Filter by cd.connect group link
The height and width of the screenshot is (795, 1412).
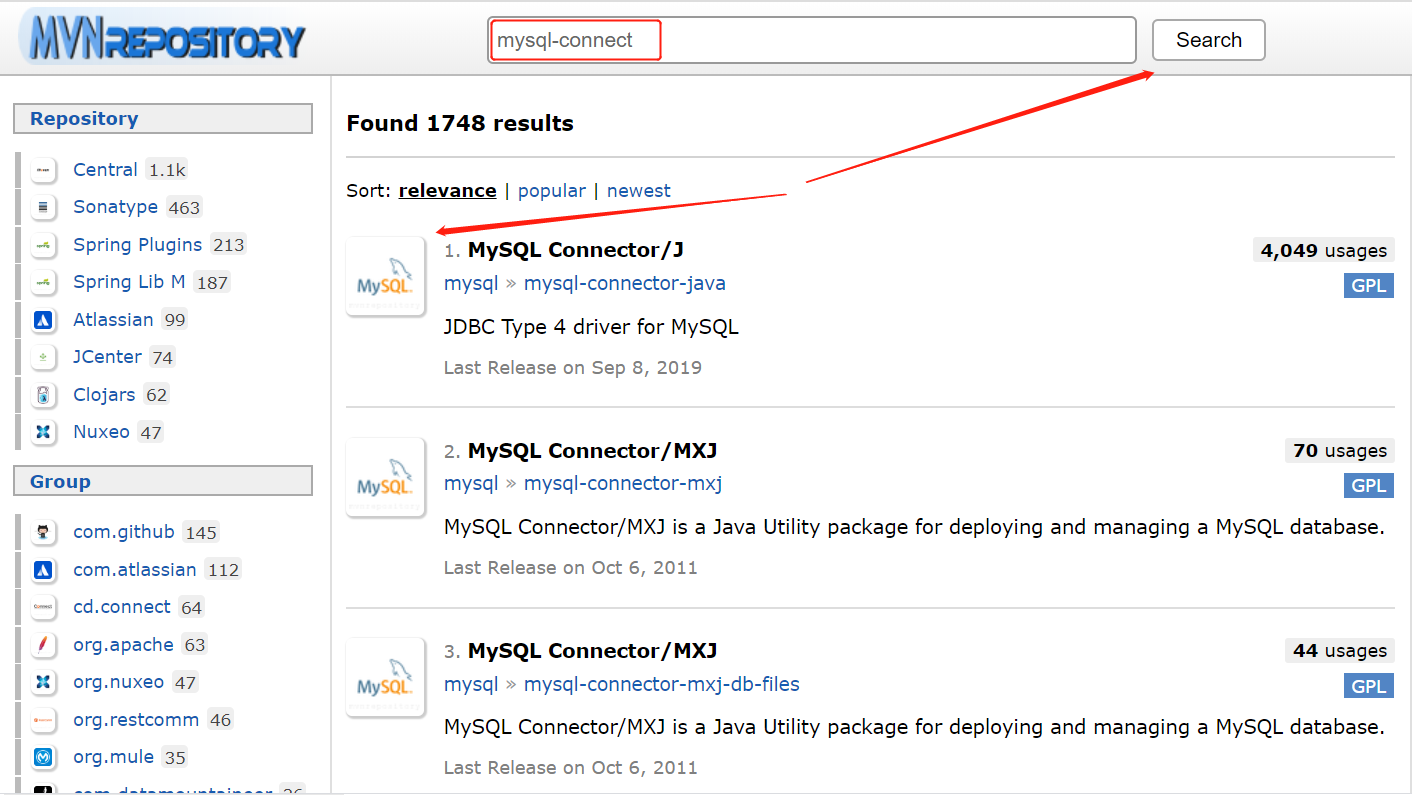click(x=122, y=607)
